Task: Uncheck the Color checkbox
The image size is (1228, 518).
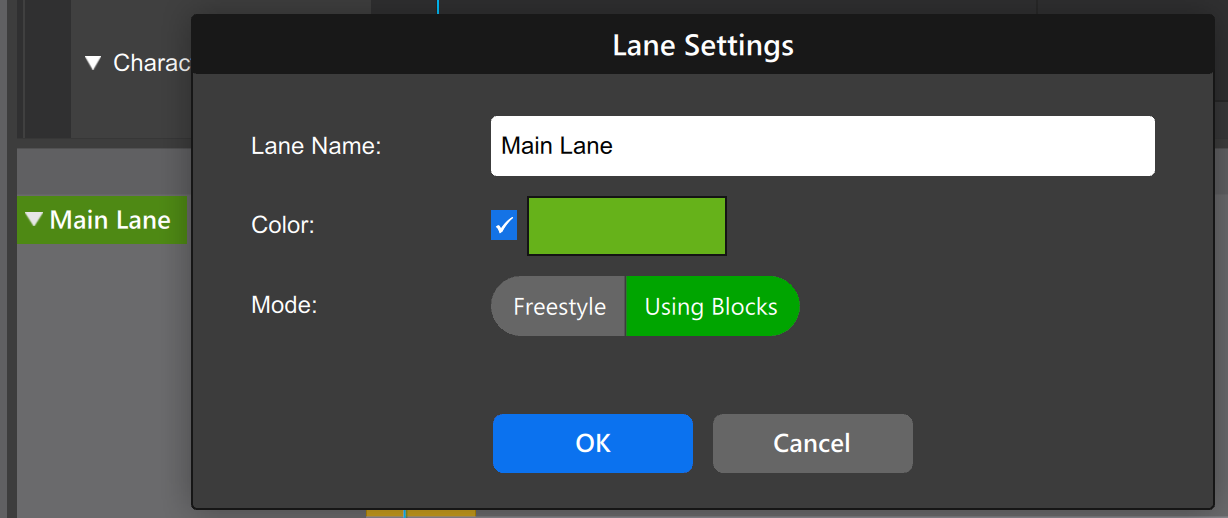Action: coord(504,226)
